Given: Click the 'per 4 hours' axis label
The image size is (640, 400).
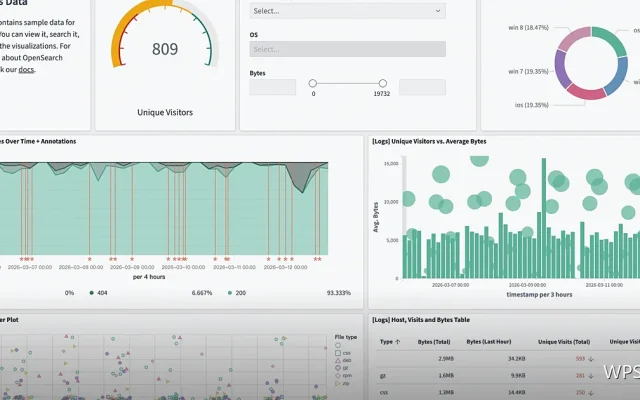Looking at the screenshot, I should point(149,277).
